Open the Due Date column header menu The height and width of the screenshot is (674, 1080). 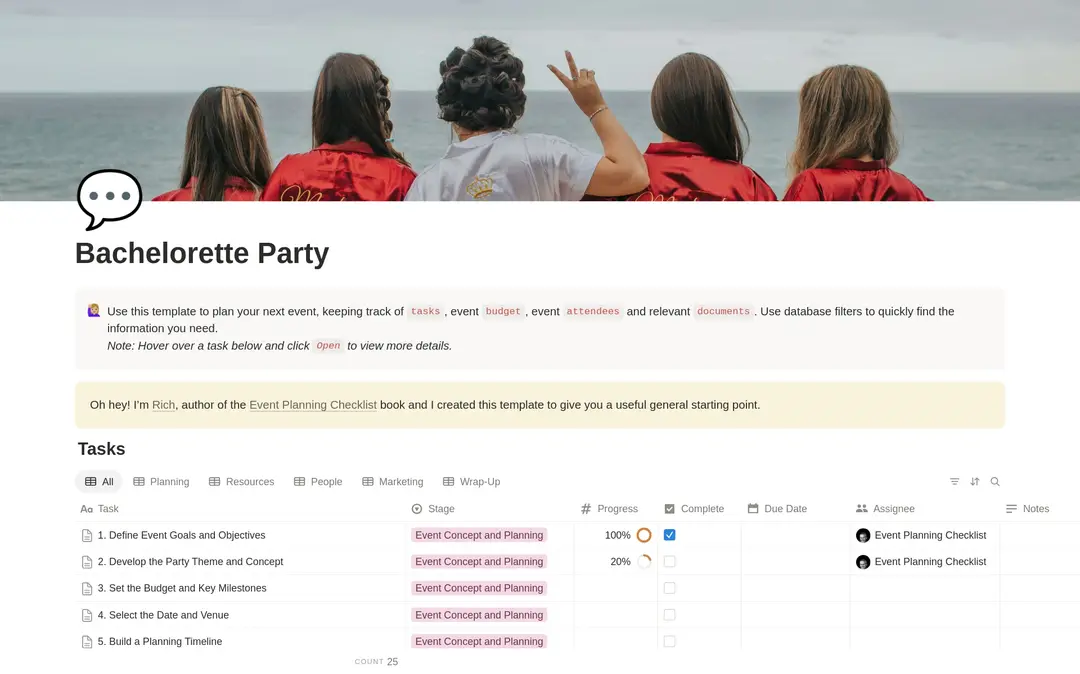coord(777,509)
